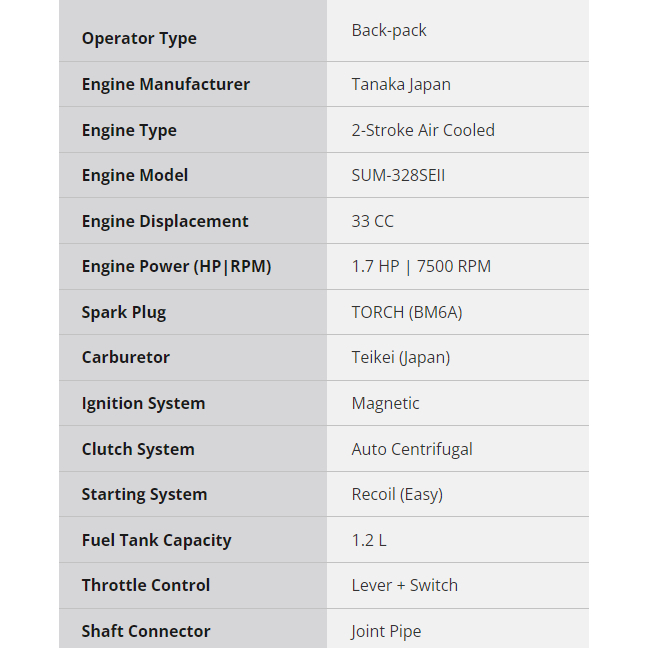This screenshot has width=648, height=648.
Task: Click the Engine Displacement label
Action: (x=165, y=221)
